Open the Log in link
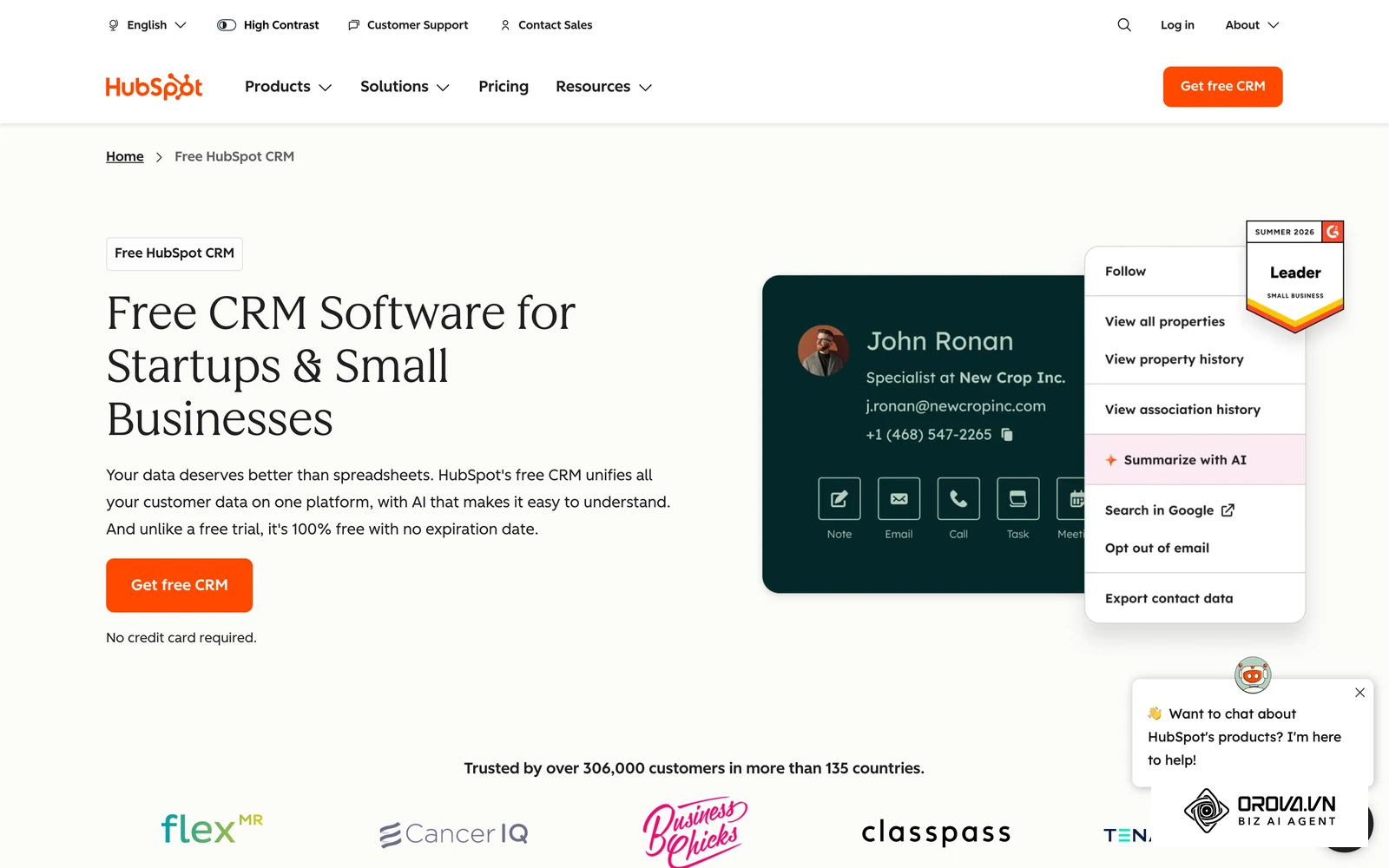 (1177, 25)
